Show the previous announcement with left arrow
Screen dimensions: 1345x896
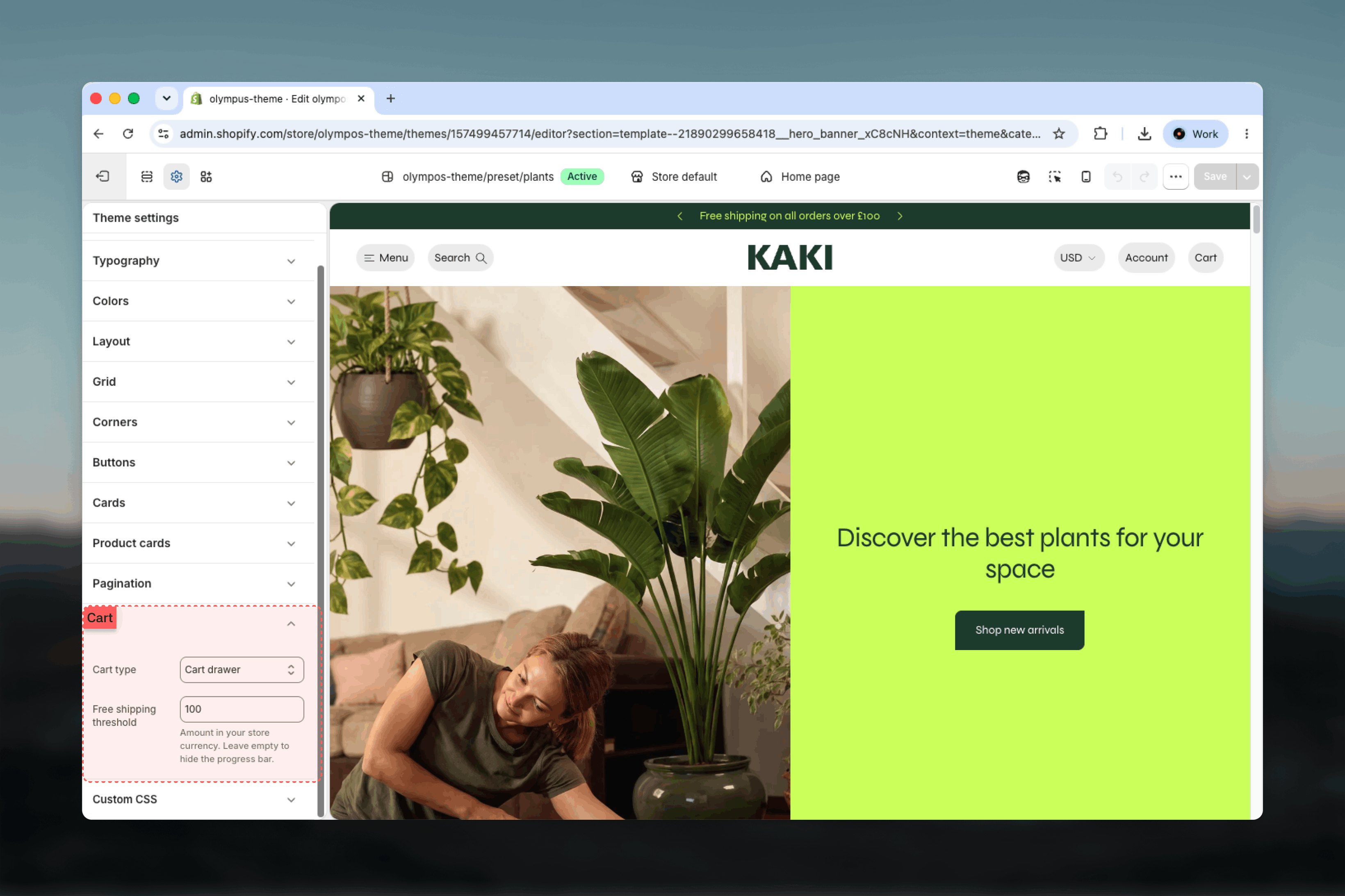coord(679,216)
